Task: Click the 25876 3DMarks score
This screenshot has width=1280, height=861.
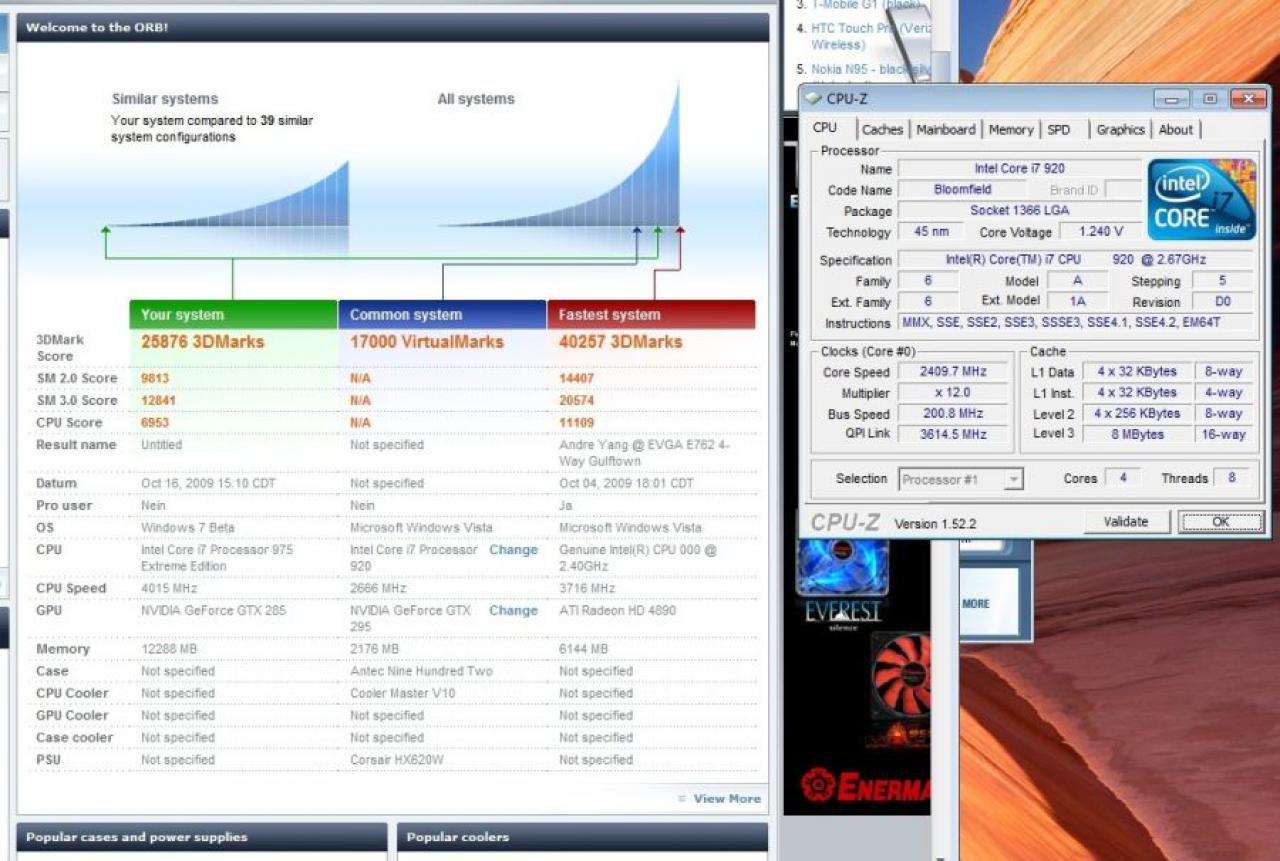Action: coord(203,342)
